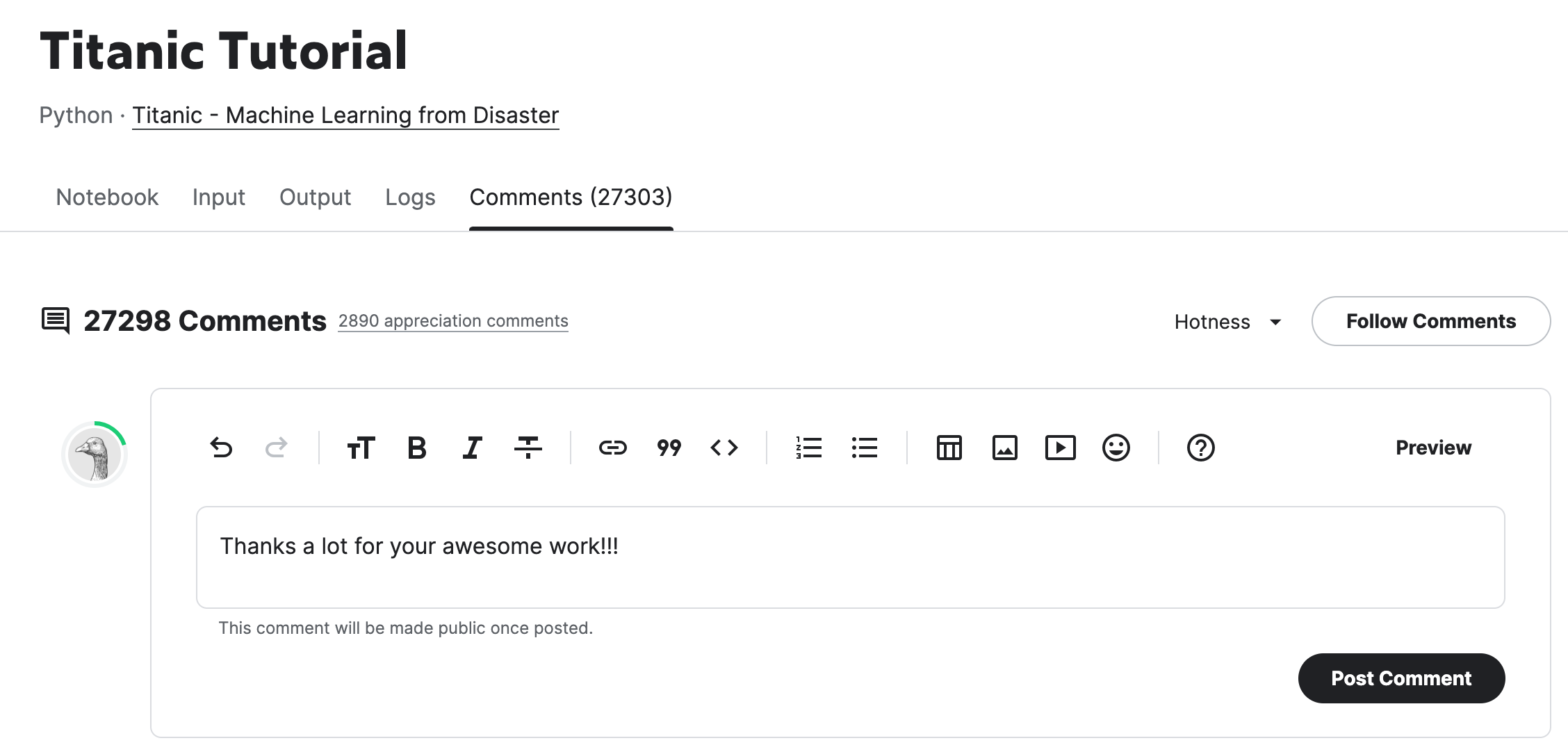This screenshot has width=1568, height=752.
Task: Start a bulleted list
Action: (x=865, y=448)
